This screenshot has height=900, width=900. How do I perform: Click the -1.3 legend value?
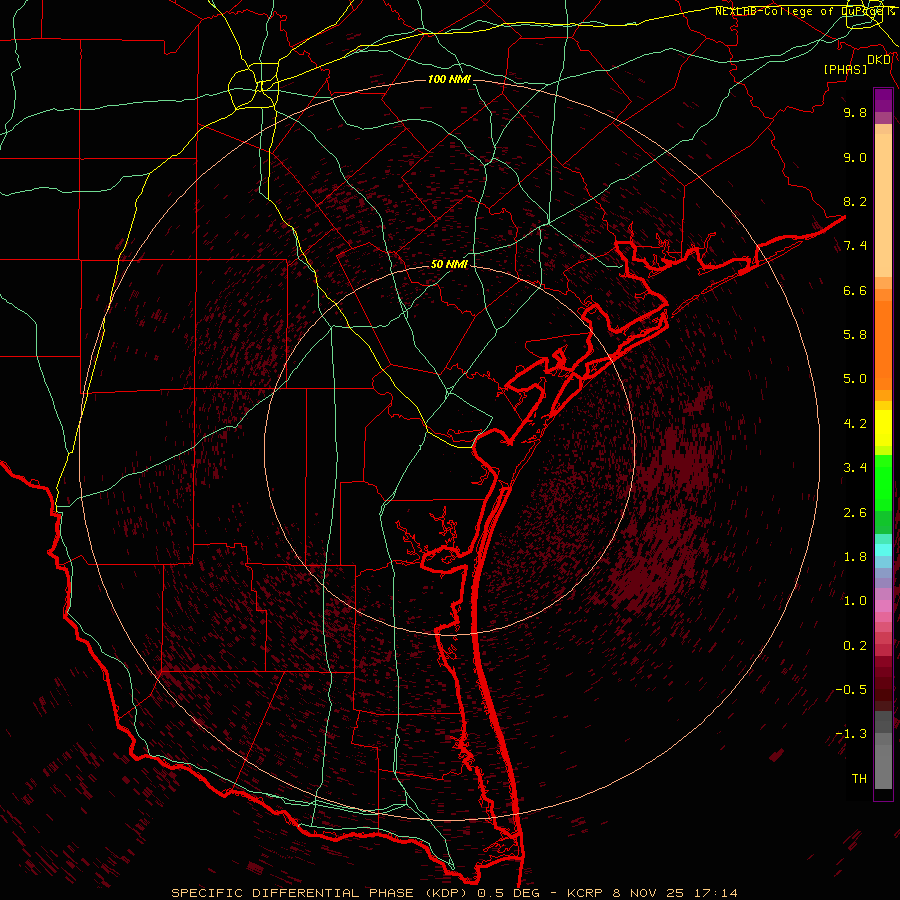[851, 734]
